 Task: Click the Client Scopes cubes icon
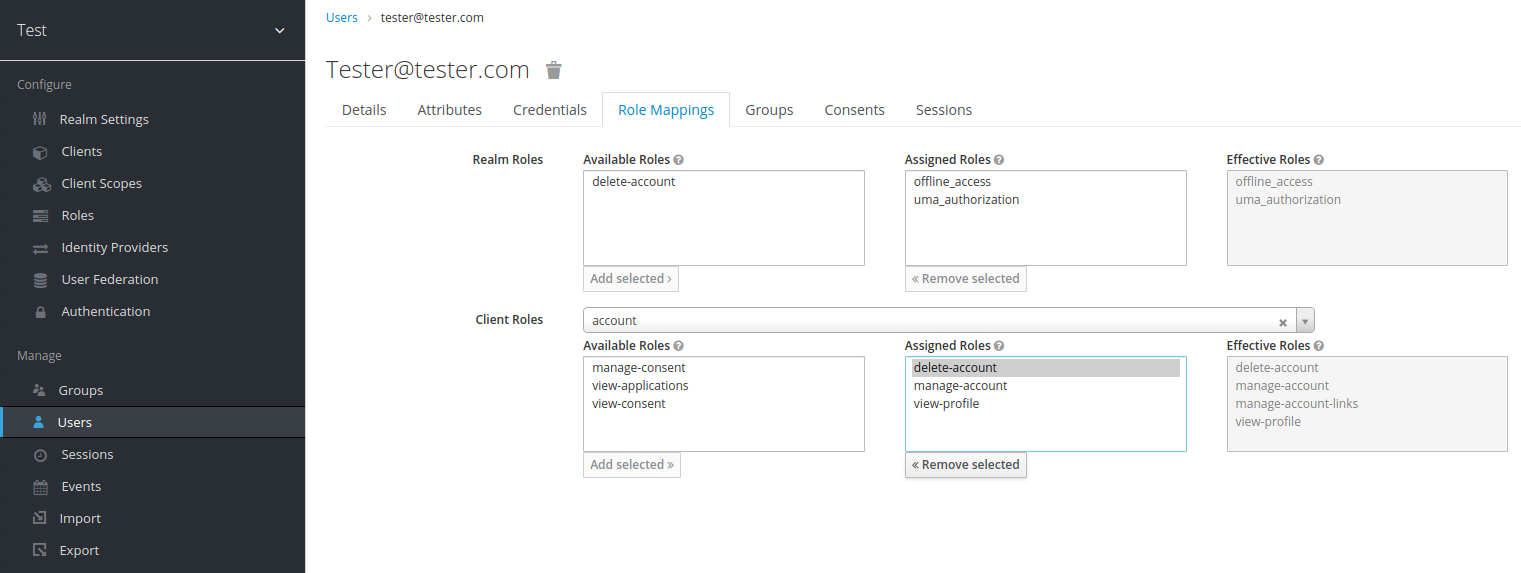pyautogui.click(x=41, y=184)
